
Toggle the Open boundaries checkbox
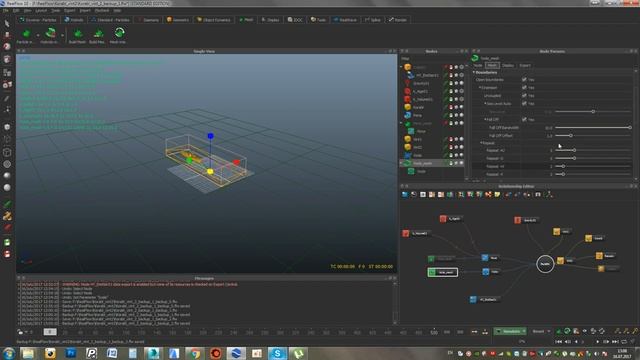tap(524, 80)
